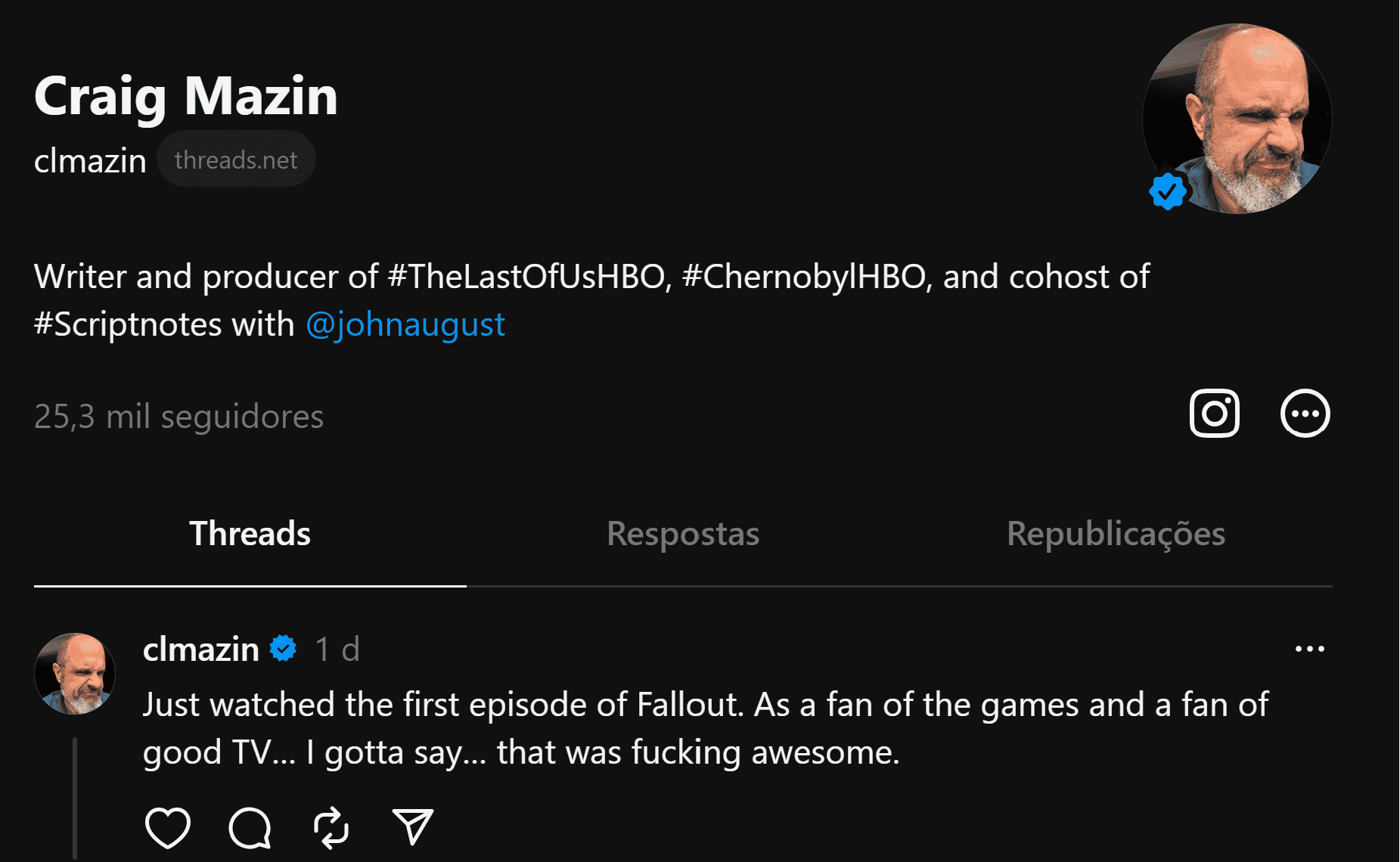Switch to the Republicações tab
This screenshot has width=1400, height=862.
[x=1116, y=534]
